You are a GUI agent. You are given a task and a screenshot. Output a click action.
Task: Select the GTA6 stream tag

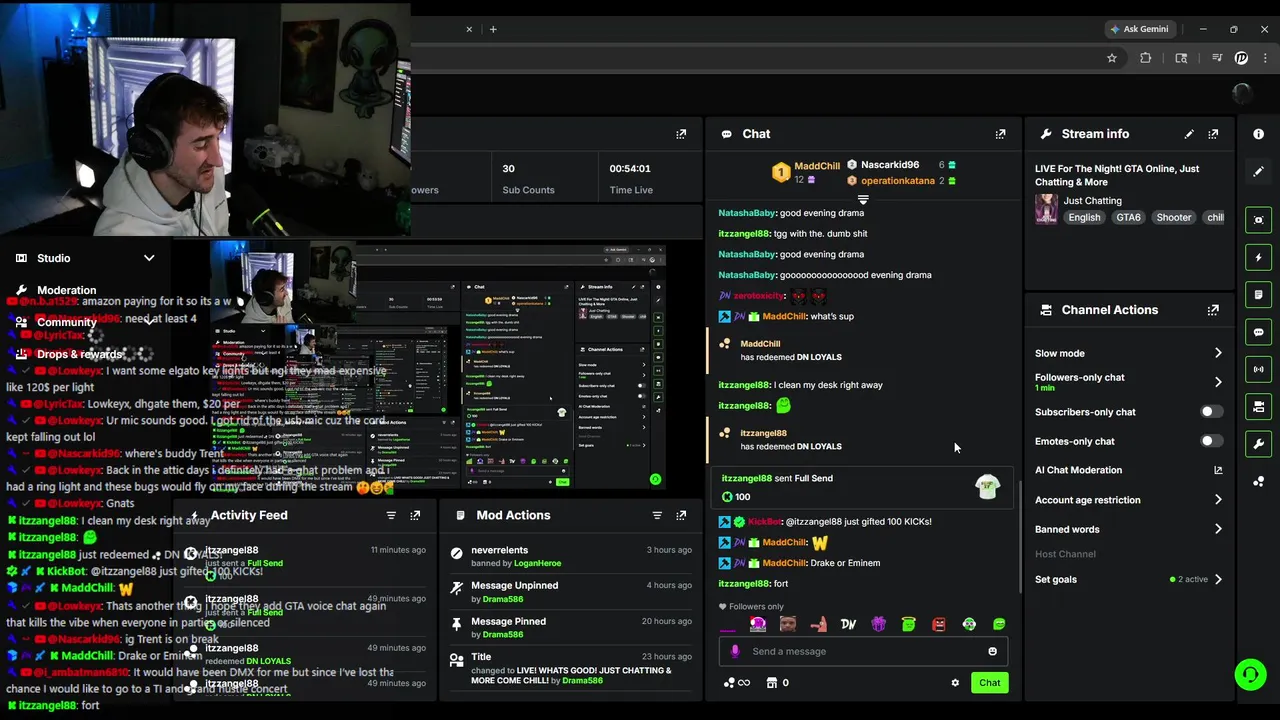pos(1128,217)
